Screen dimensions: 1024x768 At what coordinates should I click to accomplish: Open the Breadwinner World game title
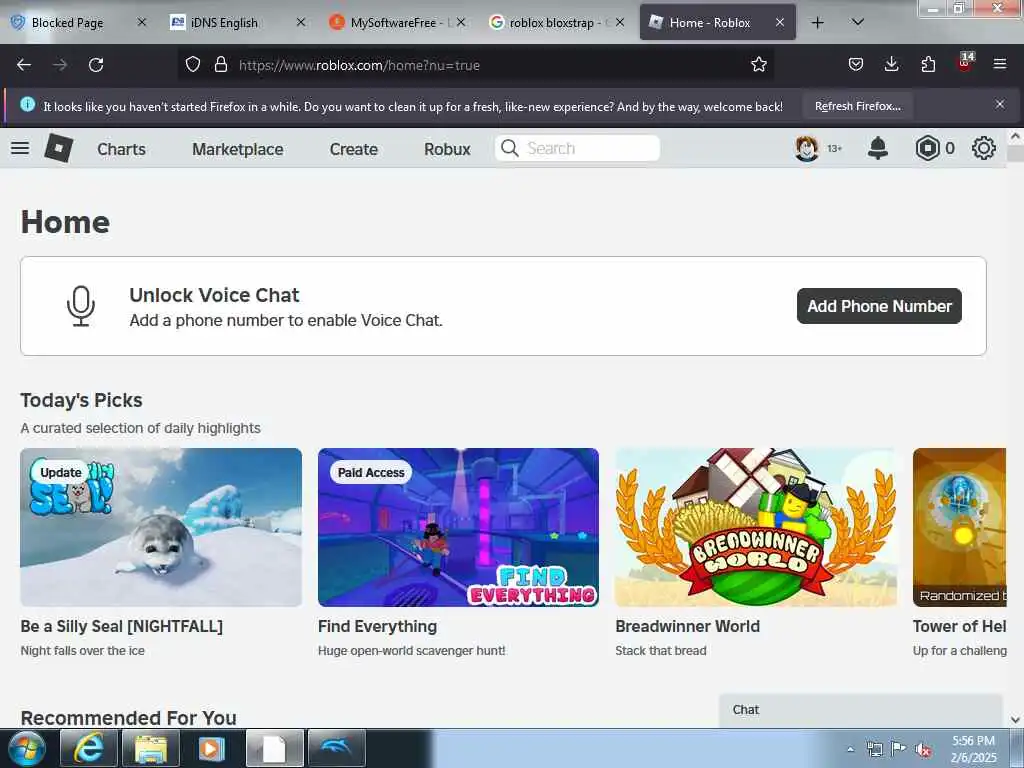688,626
